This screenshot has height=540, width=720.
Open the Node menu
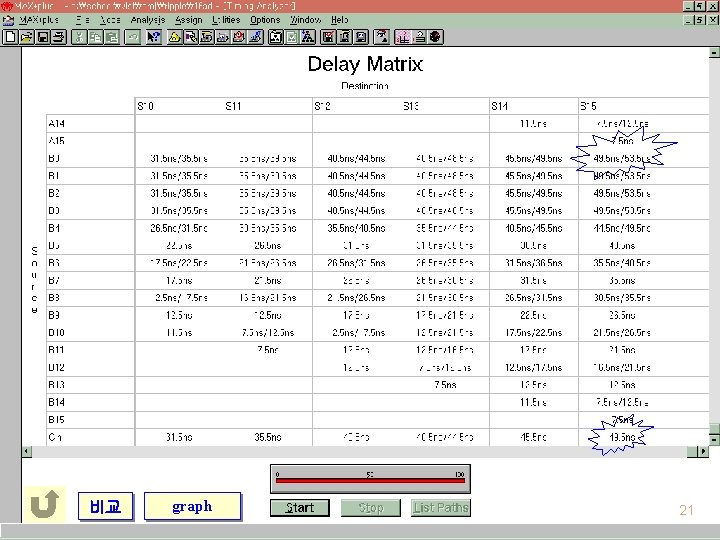110,20
